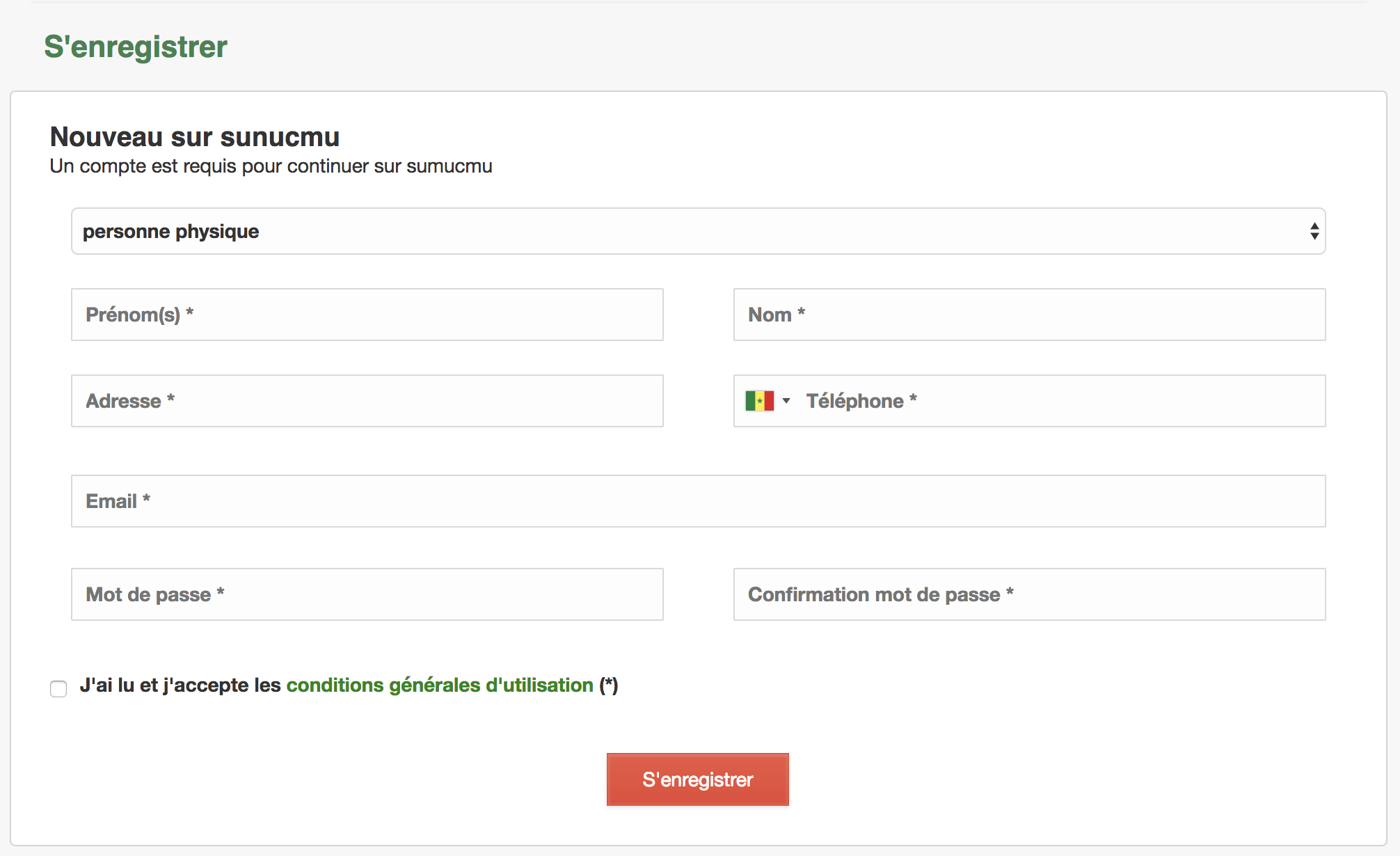Click the (*) required marker after conditions

[x=609, y=685]
